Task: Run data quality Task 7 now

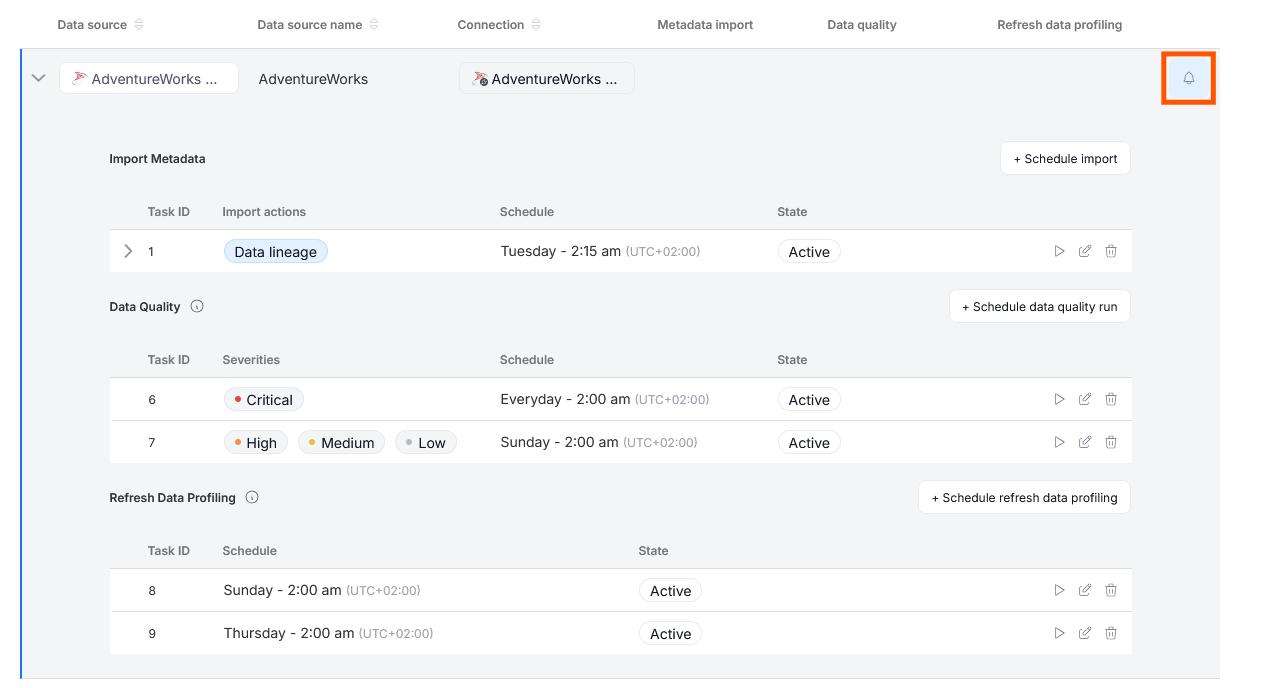Action: point(1059,442)
